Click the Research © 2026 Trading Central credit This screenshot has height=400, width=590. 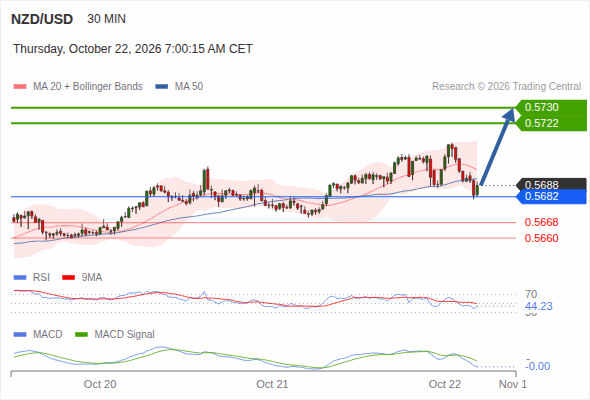tap(506, 87)
